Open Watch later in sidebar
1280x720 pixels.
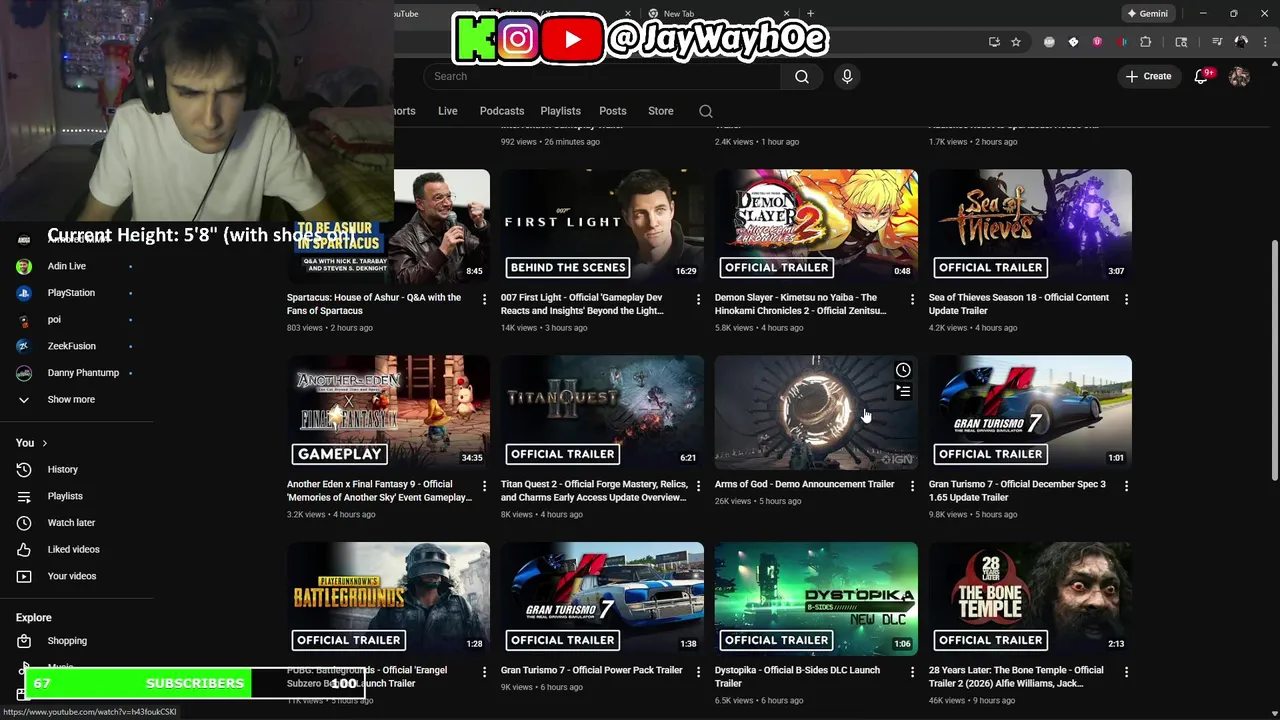click(77, 522)
